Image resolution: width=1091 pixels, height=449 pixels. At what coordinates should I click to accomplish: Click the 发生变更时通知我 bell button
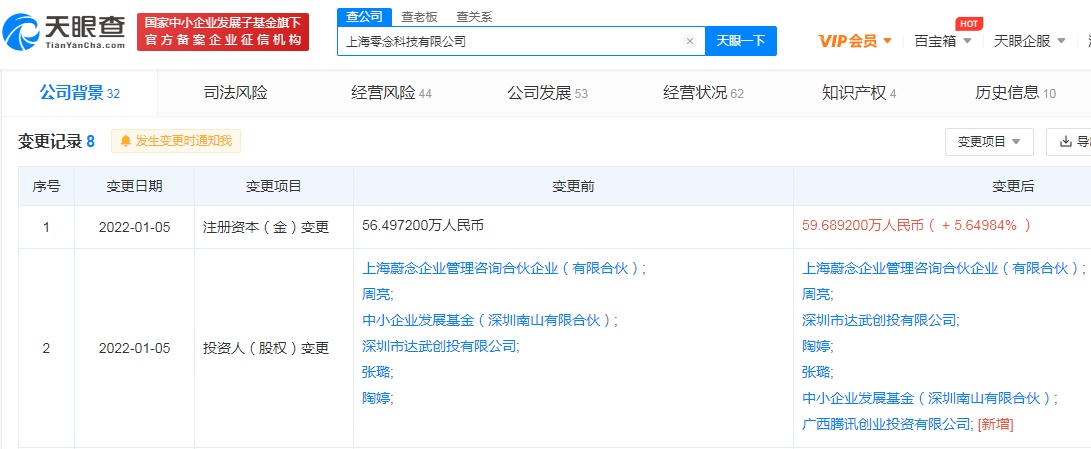coord(176,141)
